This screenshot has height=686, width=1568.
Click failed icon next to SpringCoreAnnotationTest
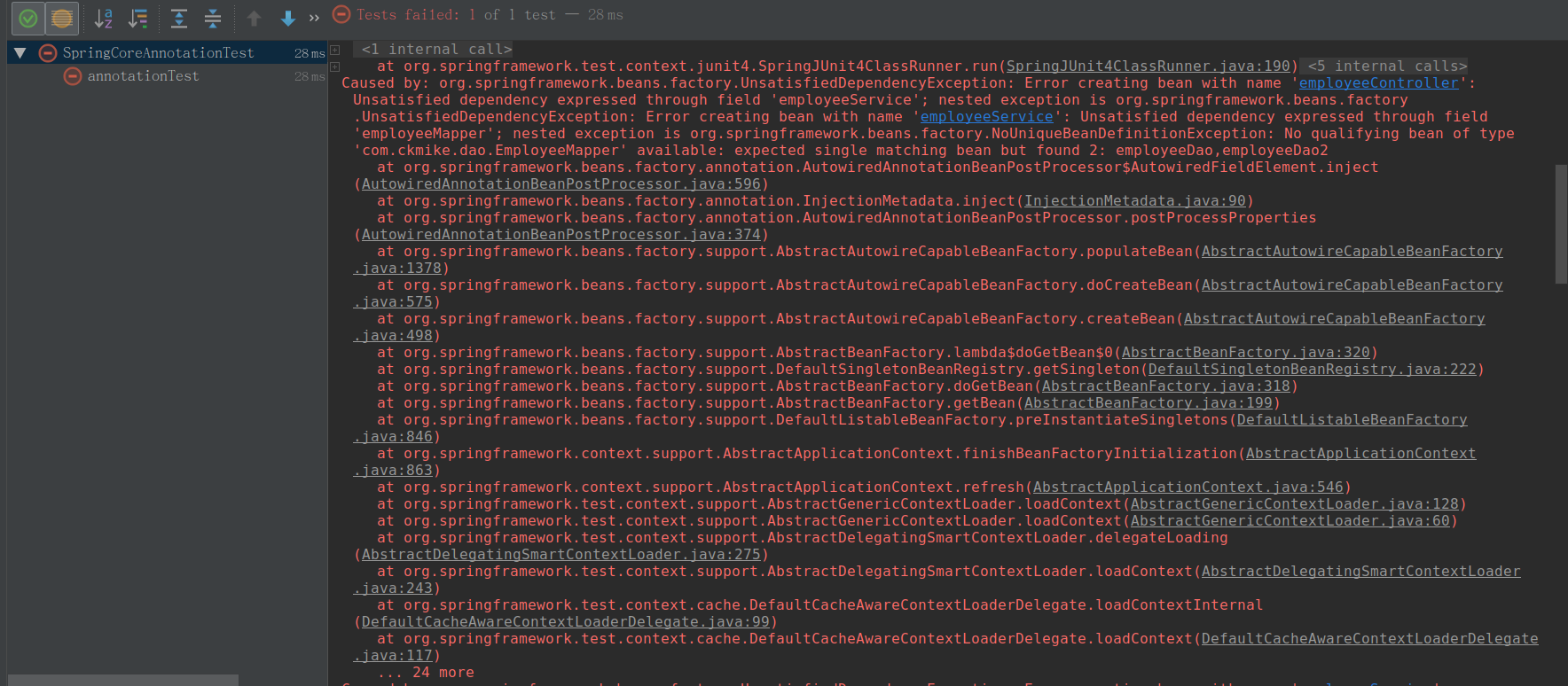48,53
